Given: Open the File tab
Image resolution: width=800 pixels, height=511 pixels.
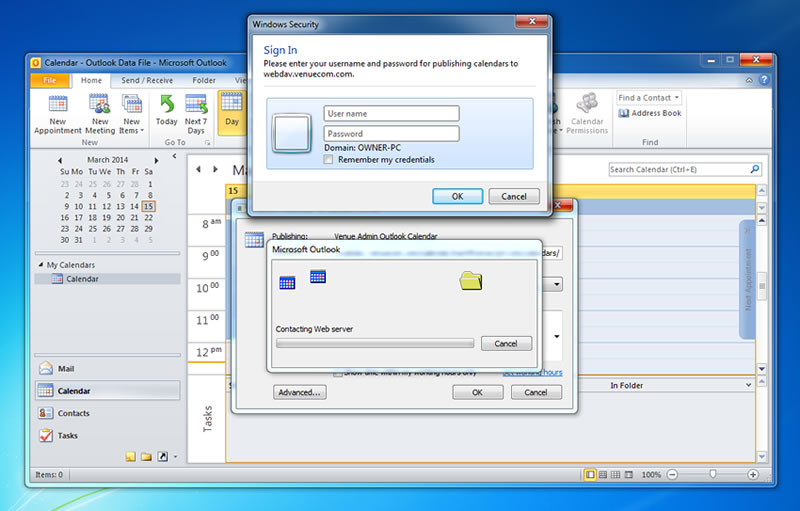Looking at the screenshot, I should pyautogui.click(x=49, y=80).
